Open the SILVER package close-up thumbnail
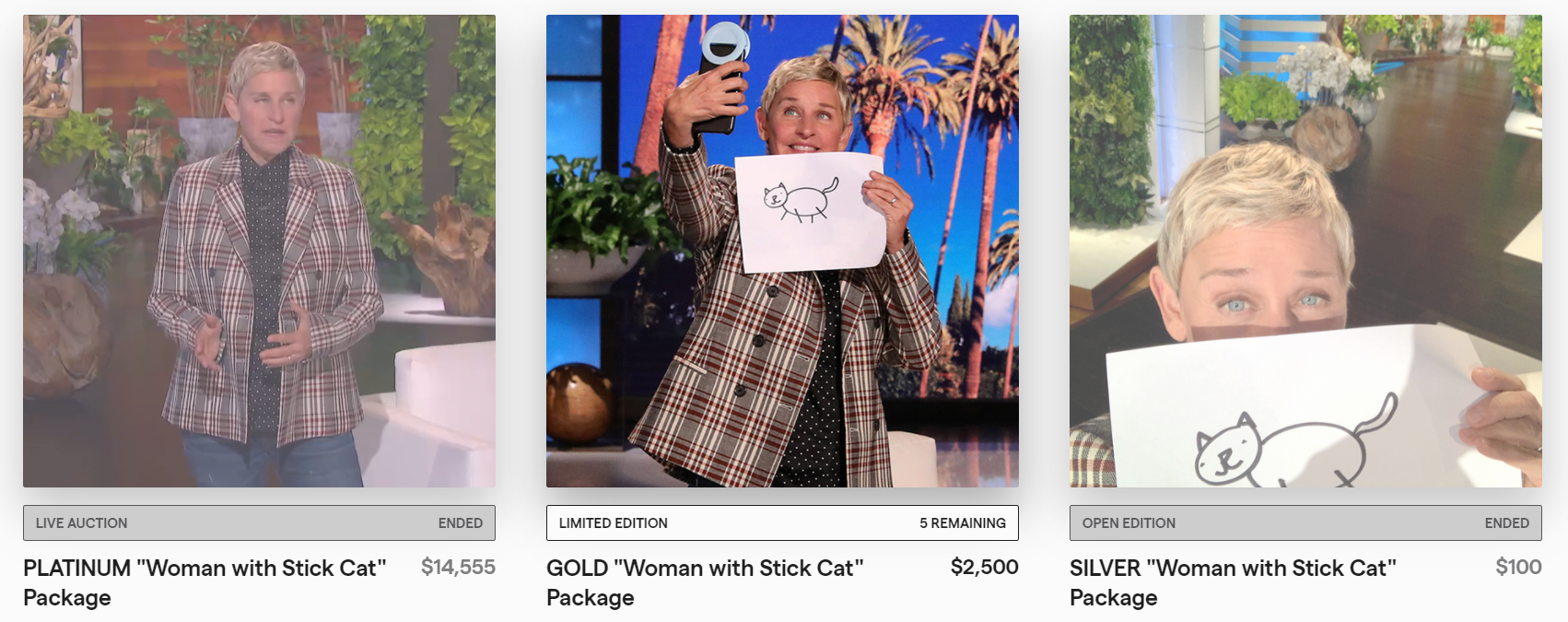 click(1305, 251)
